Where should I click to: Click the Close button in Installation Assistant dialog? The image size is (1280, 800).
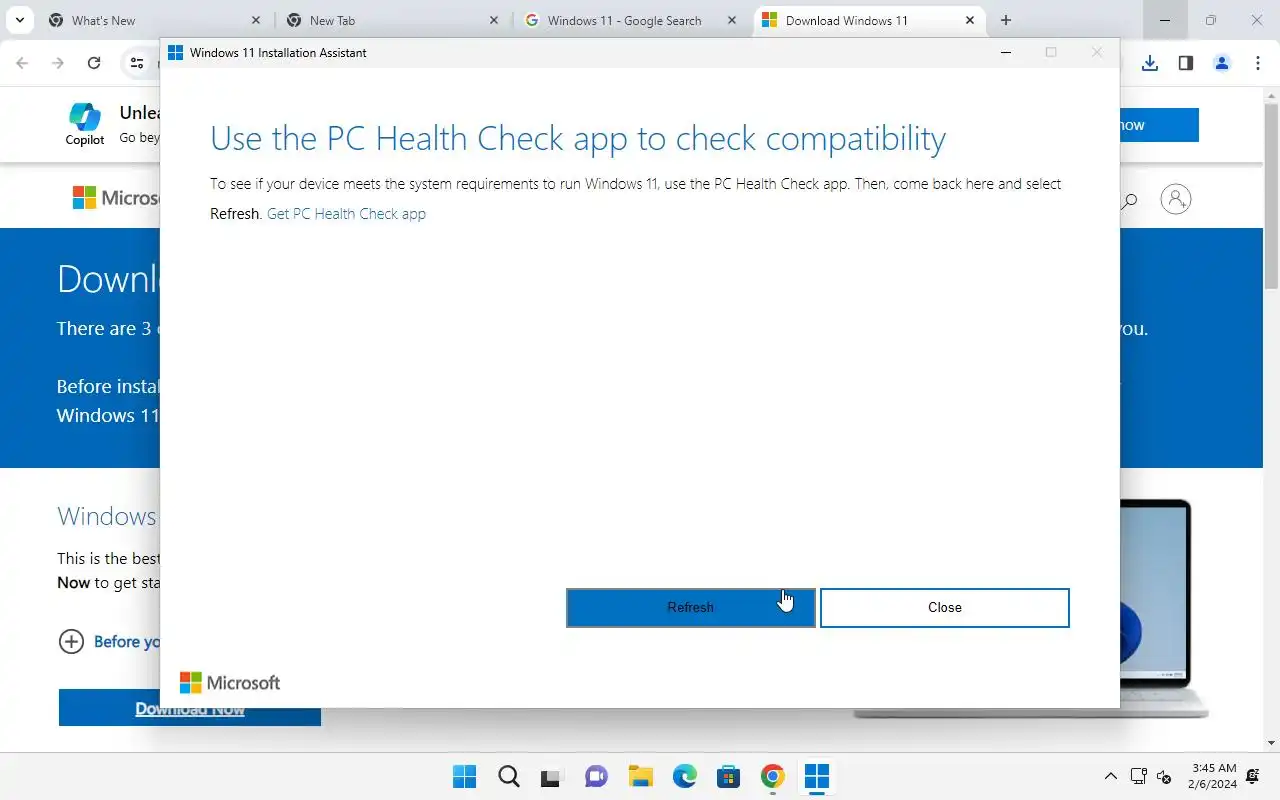click(944, 607)
